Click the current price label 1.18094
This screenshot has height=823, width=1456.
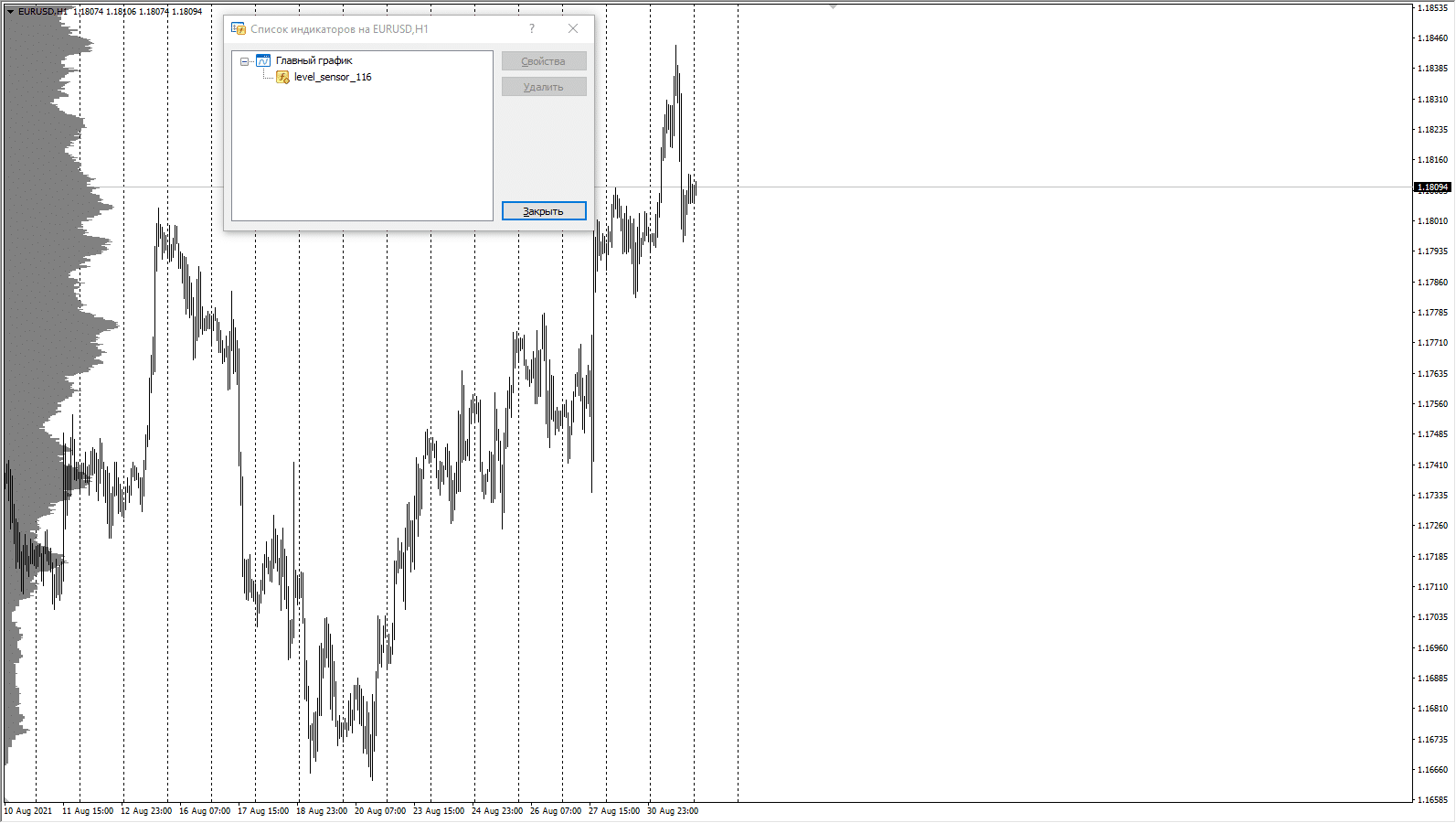(1432, 187)
